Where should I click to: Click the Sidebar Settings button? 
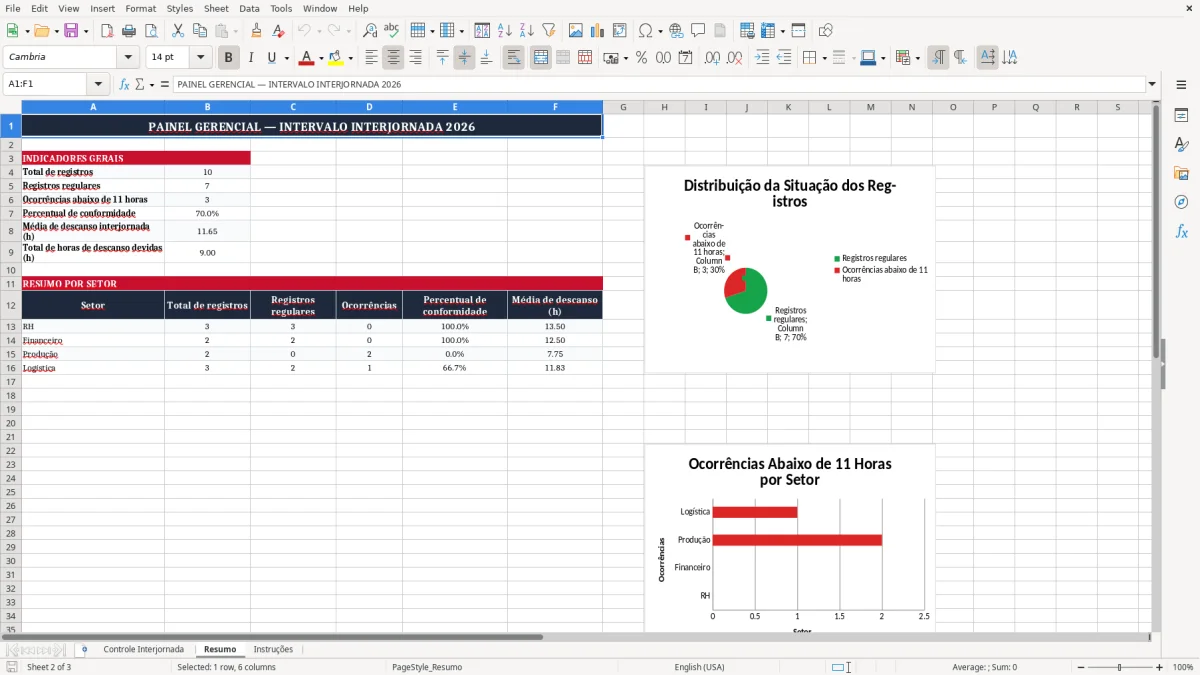tap(1181, 84)
